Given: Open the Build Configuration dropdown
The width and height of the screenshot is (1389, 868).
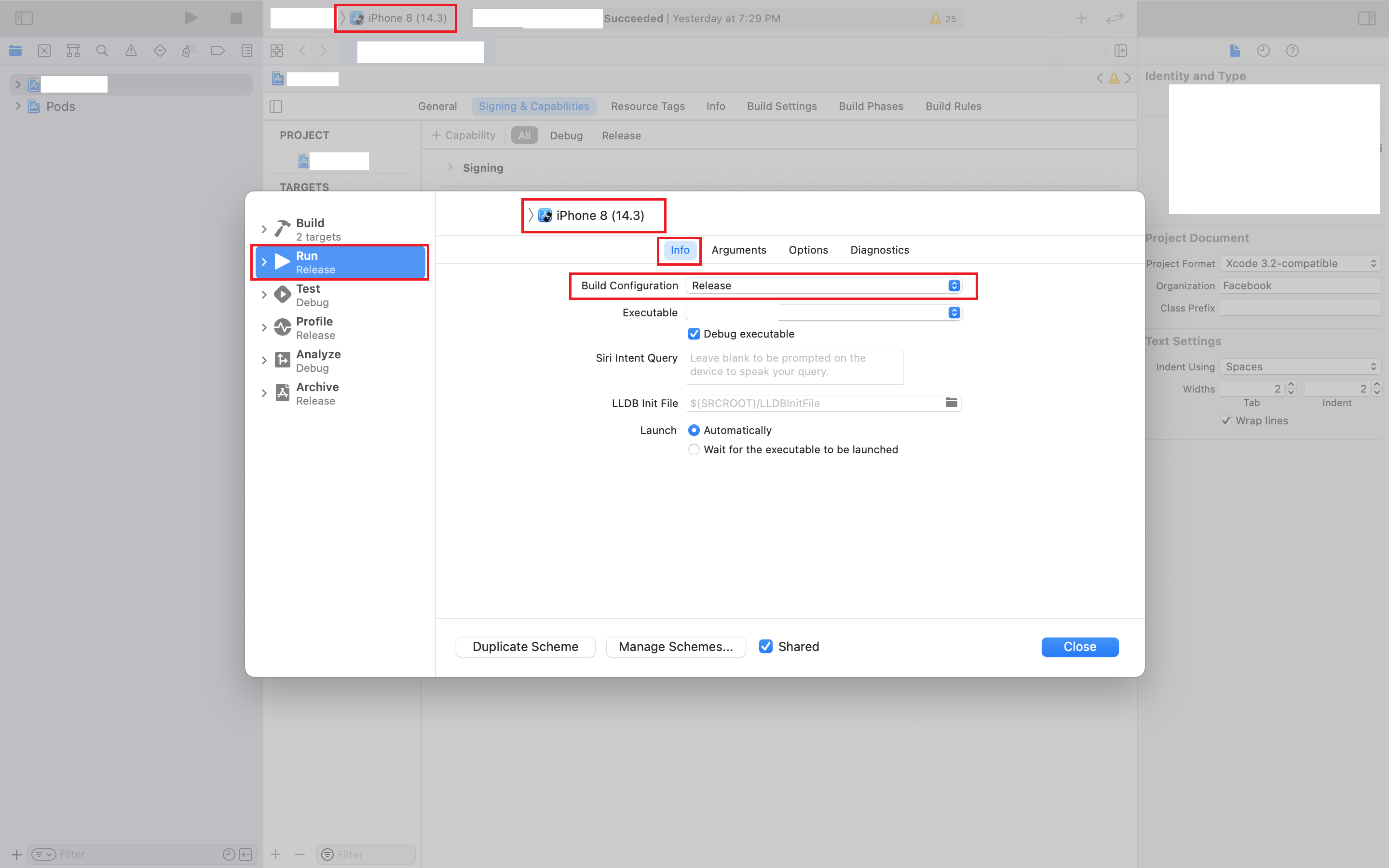Looking at the screenshot, I should coord(824,285).
